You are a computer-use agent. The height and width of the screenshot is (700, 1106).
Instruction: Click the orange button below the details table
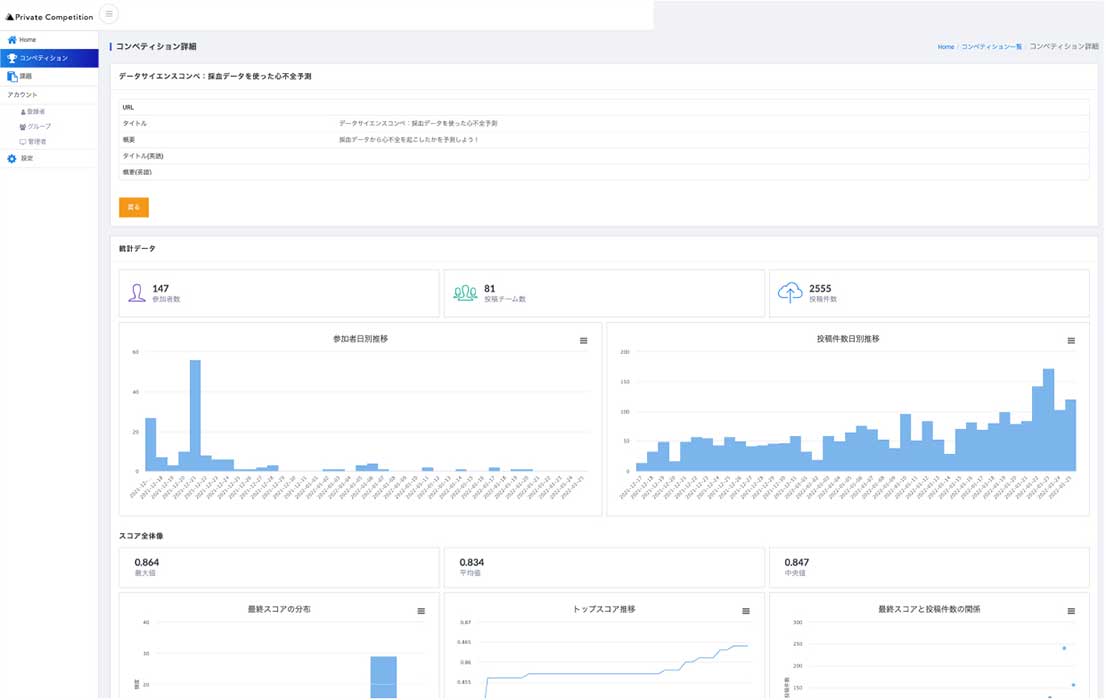[134, 207]
